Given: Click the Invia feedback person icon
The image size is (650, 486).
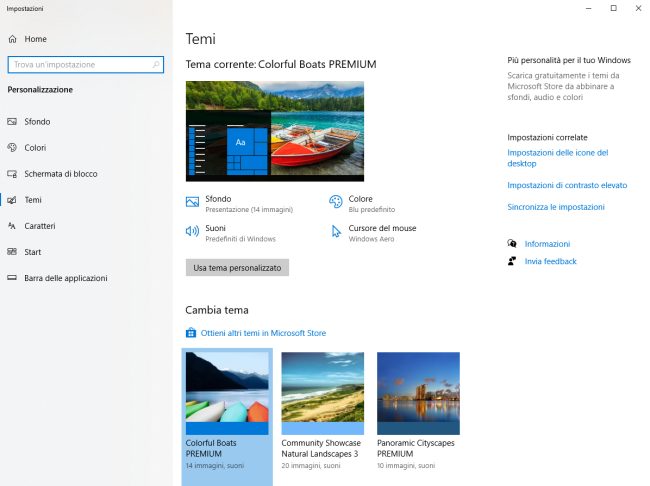Looking at the screenshot, I should 512,261.
